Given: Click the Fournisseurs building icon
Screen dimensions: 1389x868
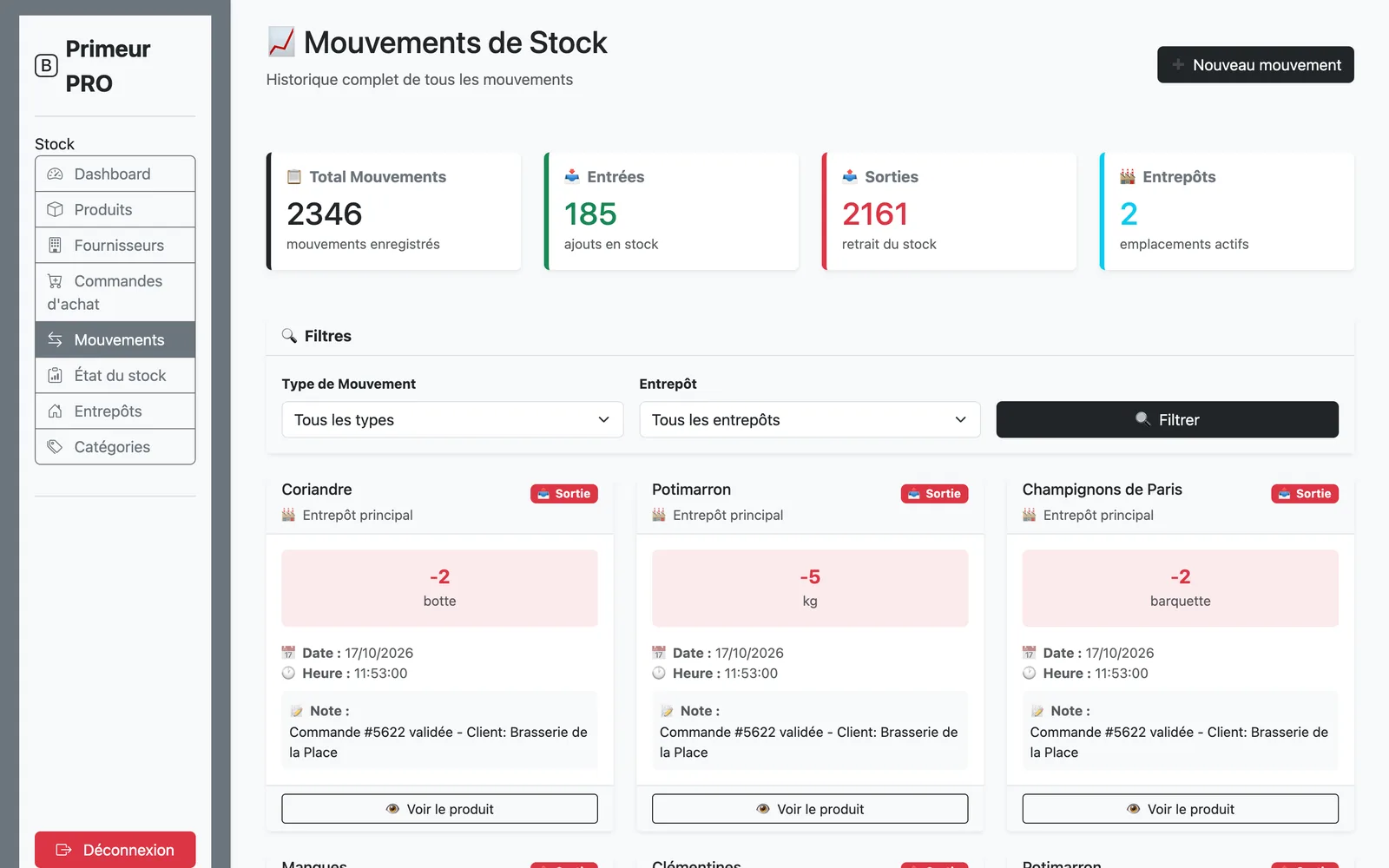Looking at the screenshot, I should coord(55,245).
